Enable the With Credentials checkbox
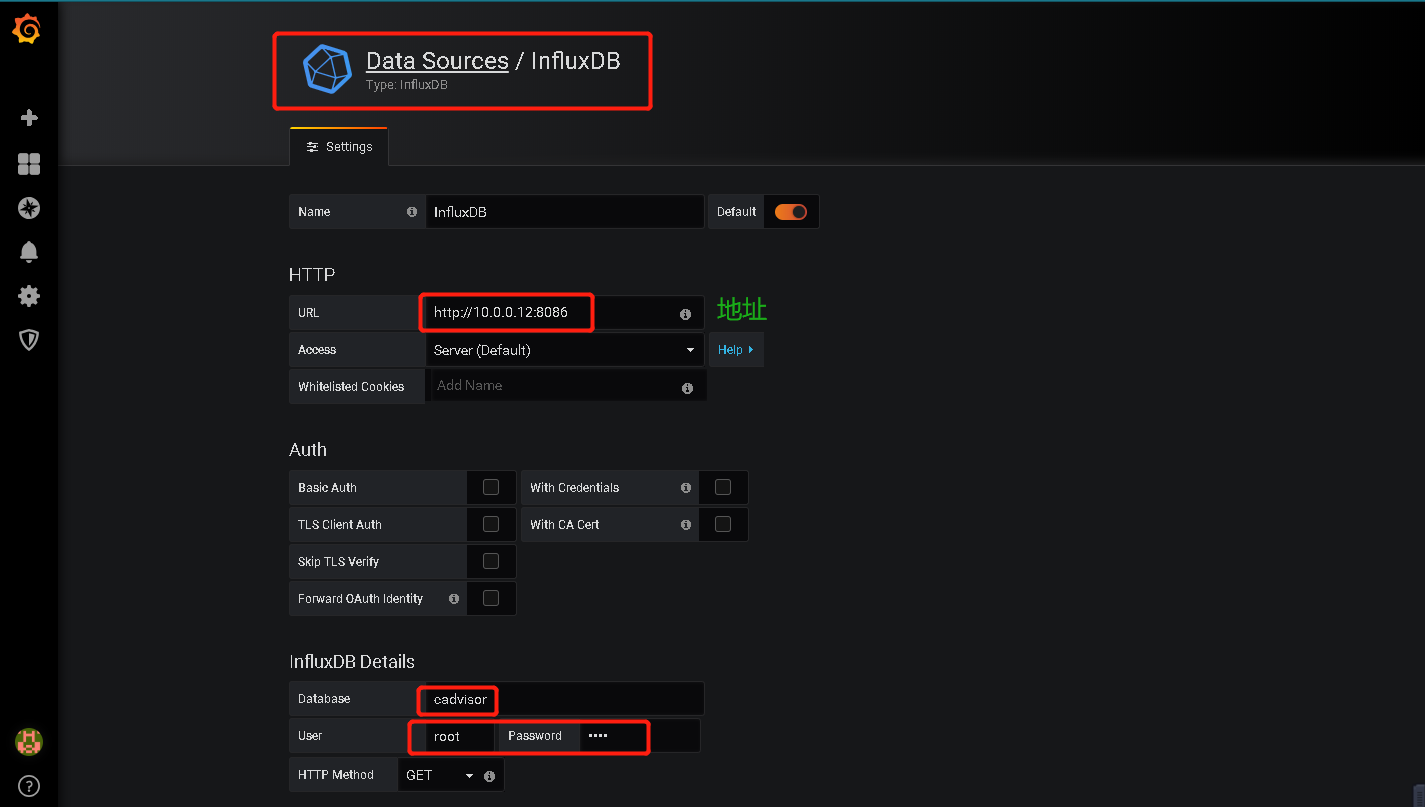 coord(723,487)
